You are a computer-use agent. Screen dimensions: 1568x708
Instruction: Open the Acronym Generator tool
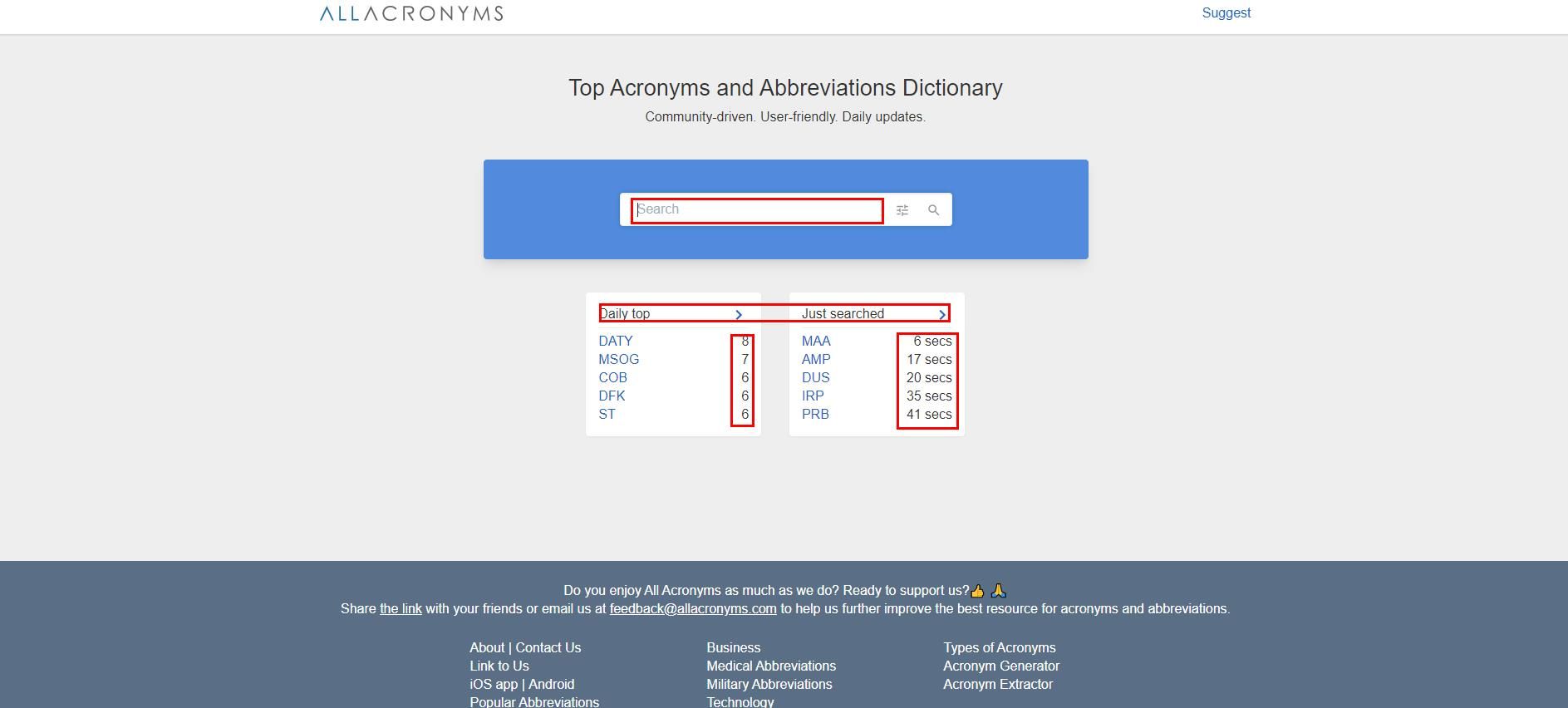click(x=1001, y=666)
